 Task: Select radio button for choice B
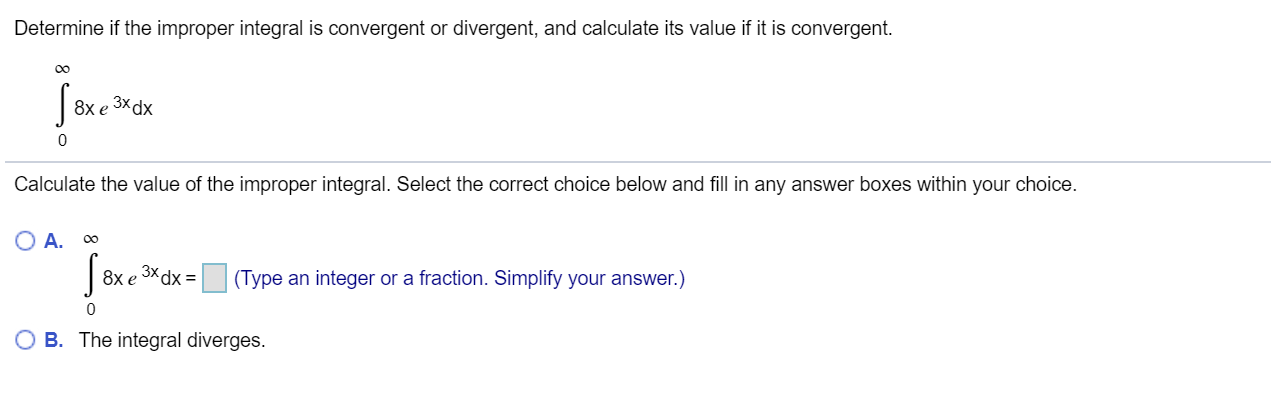click(26, 340)
